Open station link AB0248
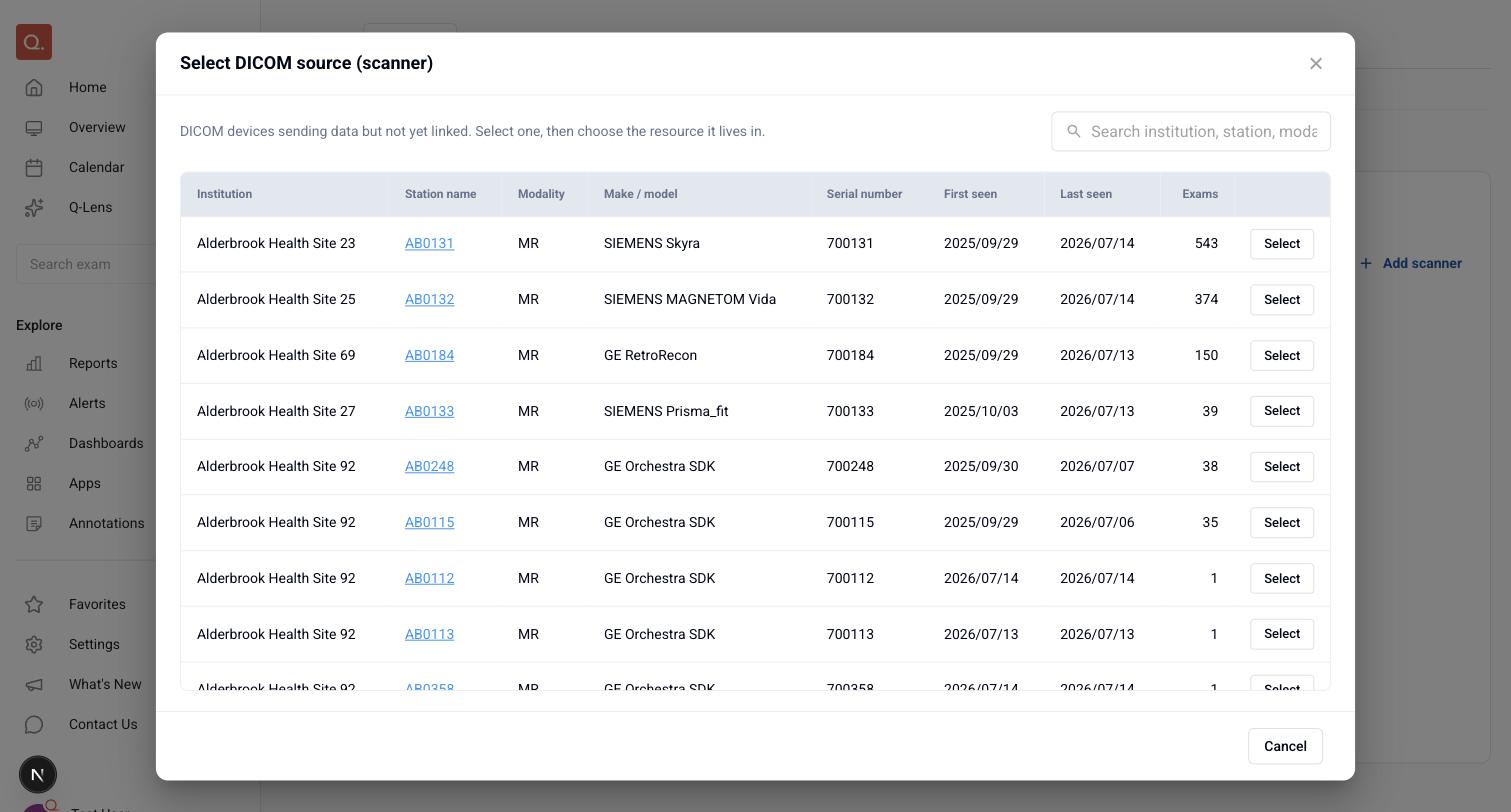 click(x=429, y=466)
